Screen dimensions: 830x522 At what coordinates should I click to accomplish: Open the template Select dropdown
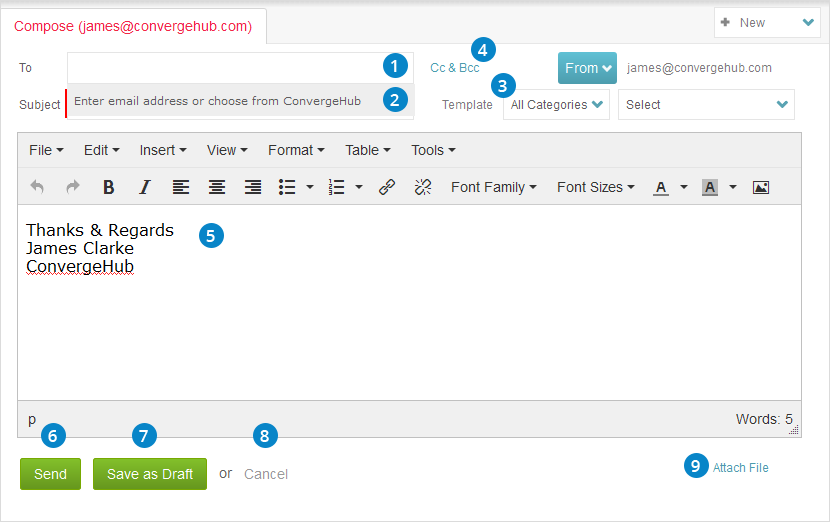pos(706,104)
